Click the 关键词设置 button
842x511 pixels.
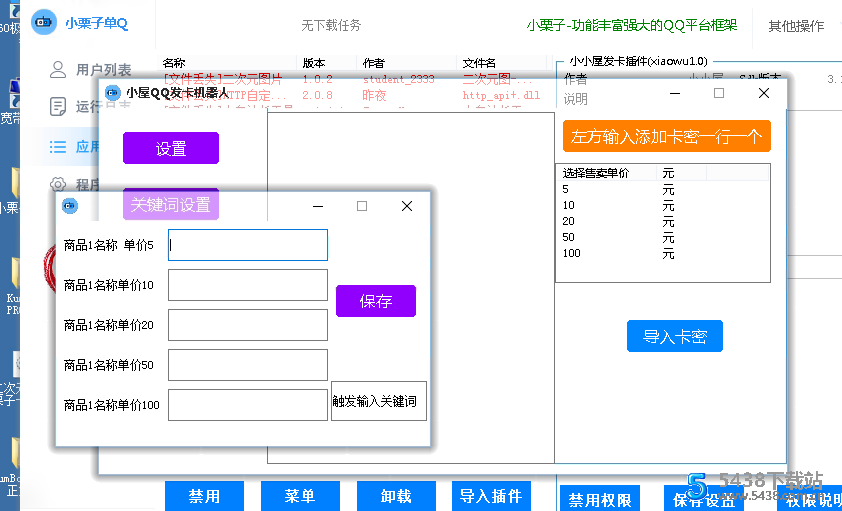click(x=171, y=205)
